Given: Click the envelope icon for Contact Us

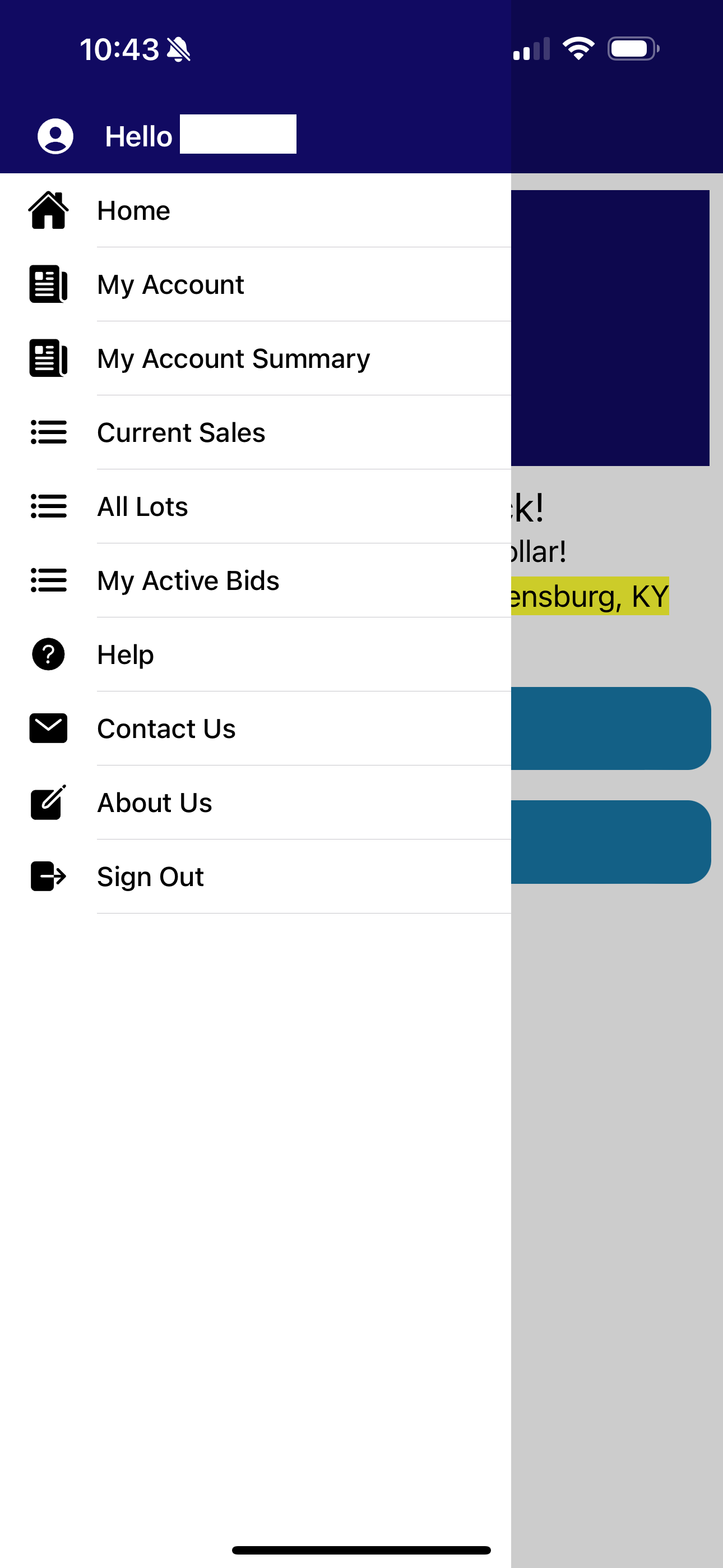Looking at the screenshot, I should point(48,728).
